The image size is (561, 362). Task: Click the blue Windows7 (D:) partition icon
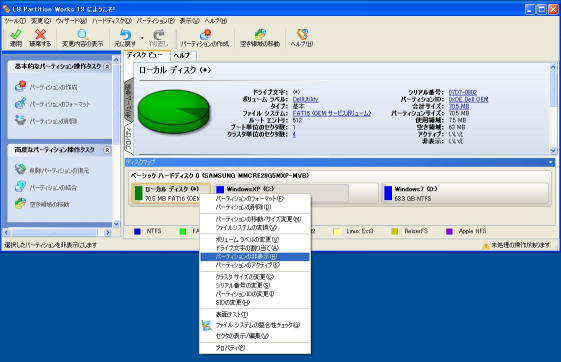click(388, 194)
